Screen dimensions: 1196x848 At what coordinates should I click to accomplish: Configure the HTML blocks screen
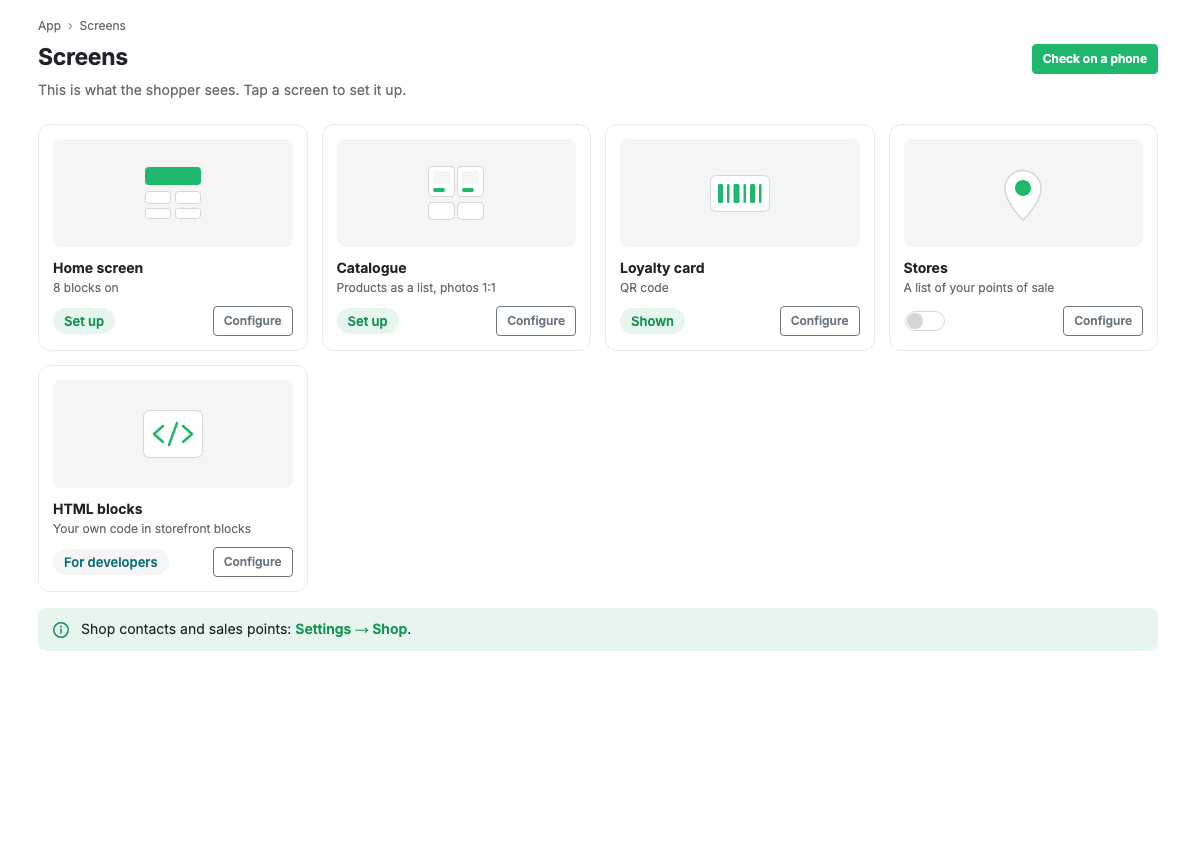click(252, 562)
